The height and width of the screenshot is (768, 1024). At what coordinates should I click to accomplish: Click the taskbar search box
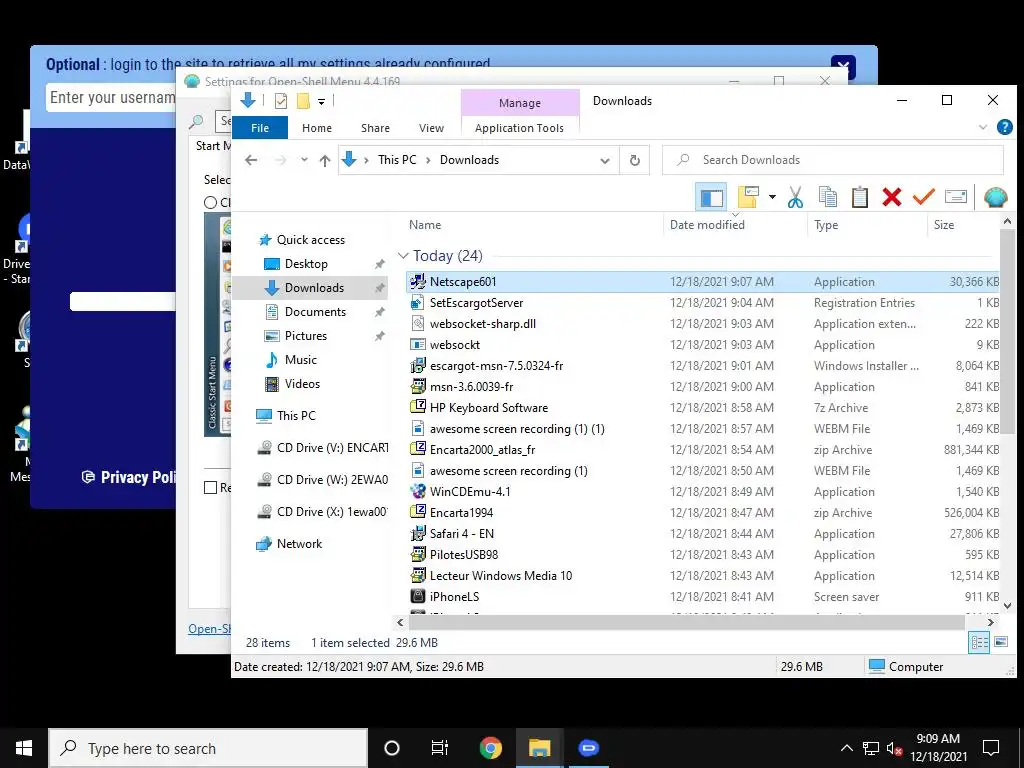click(x=208, y=748)
